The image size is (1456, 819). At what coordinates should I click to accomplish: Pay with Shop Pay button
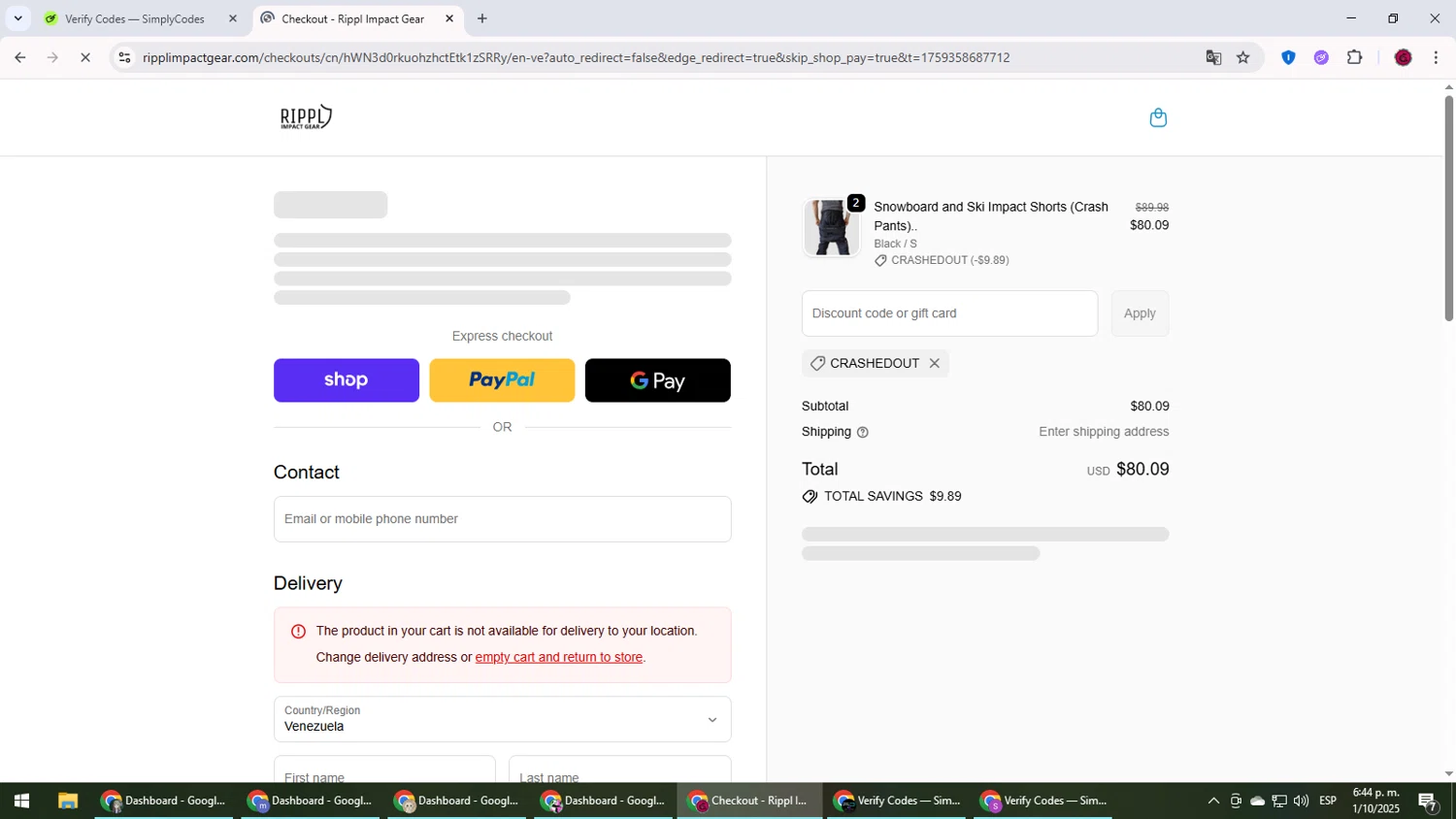pos(347,380)
